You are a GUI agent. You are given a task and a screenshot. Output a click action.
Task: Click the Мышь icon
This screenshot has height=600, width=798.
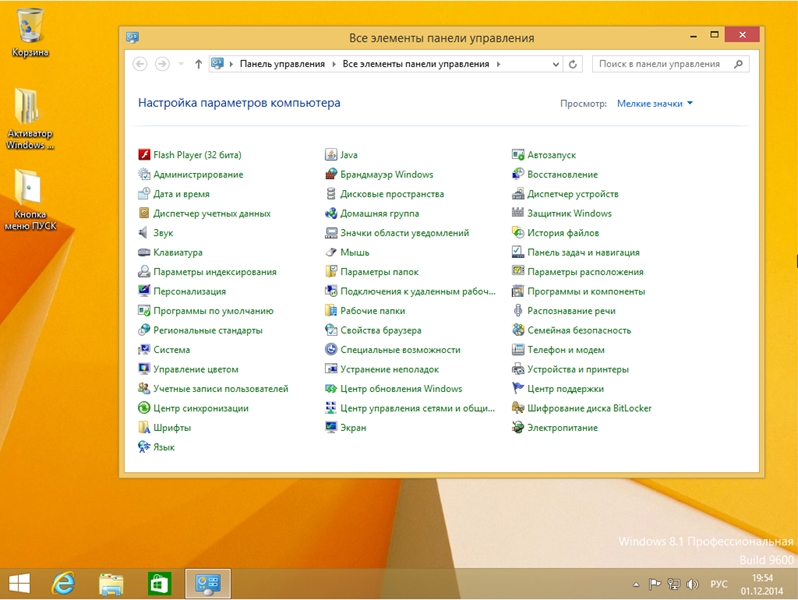click(x=331, y=252)
